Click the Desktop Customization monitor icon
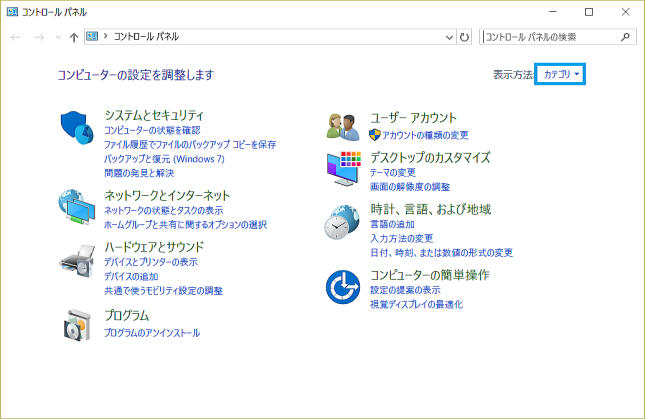The height and width of the screenshot is (419, 645). (344, 169)
